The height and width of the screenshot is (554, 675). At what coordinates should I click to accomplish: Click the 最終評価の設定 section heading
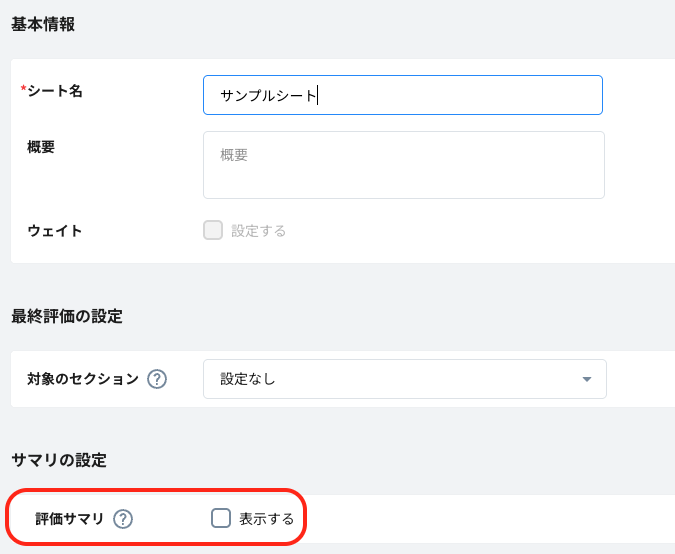click(x=67, y=316)
